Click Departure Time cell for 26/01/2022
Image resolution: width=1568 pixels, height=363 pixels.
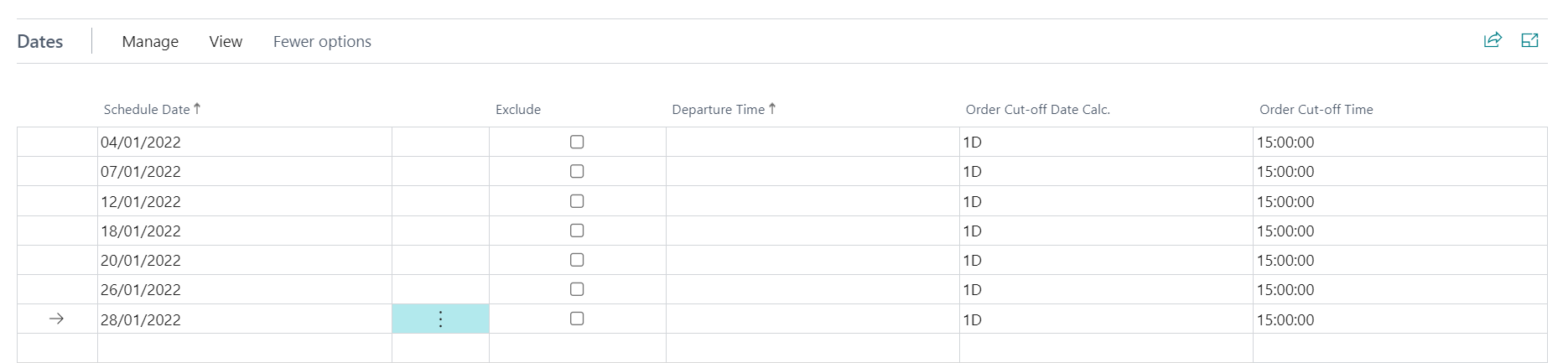point(813,289)
